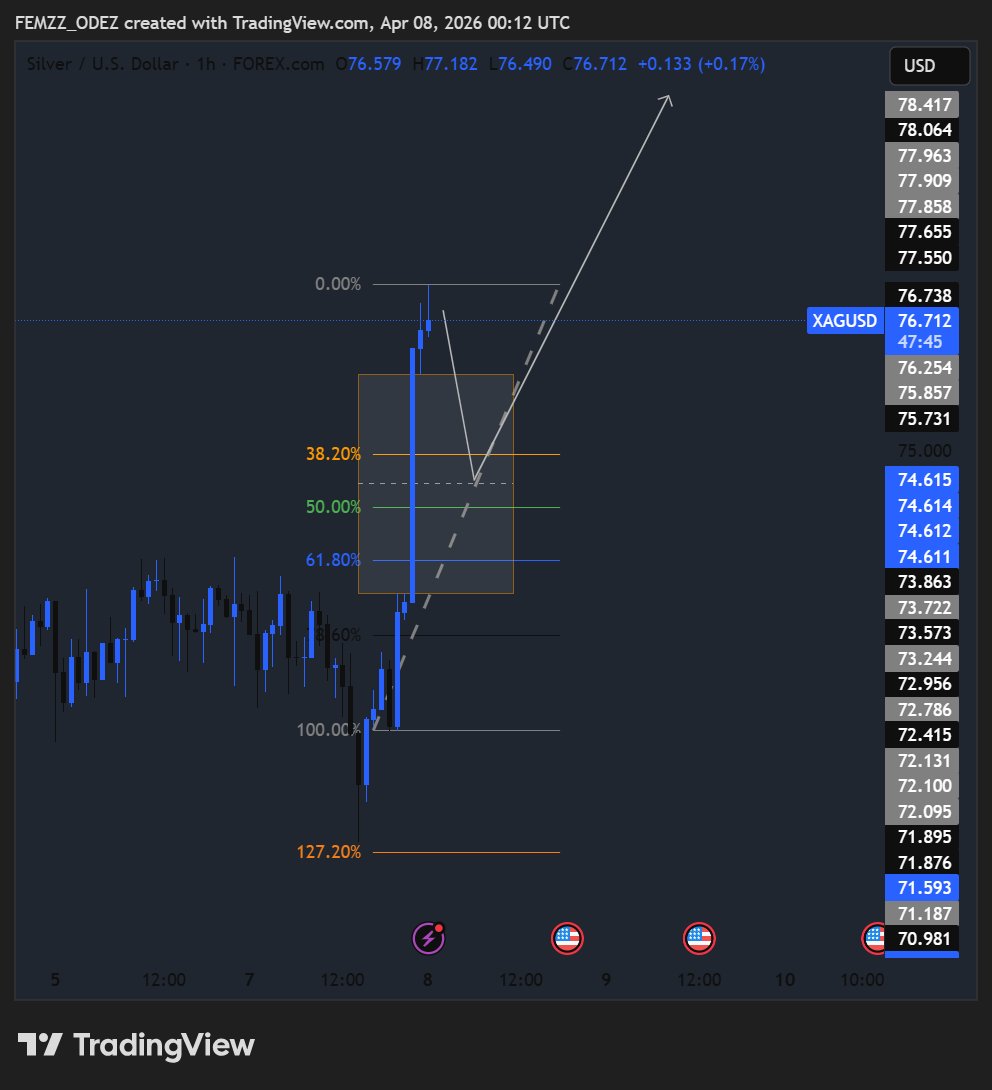This screenshot has width=992, height=1090.
Task: Click the low value L76.490
Action: [521, 64]
